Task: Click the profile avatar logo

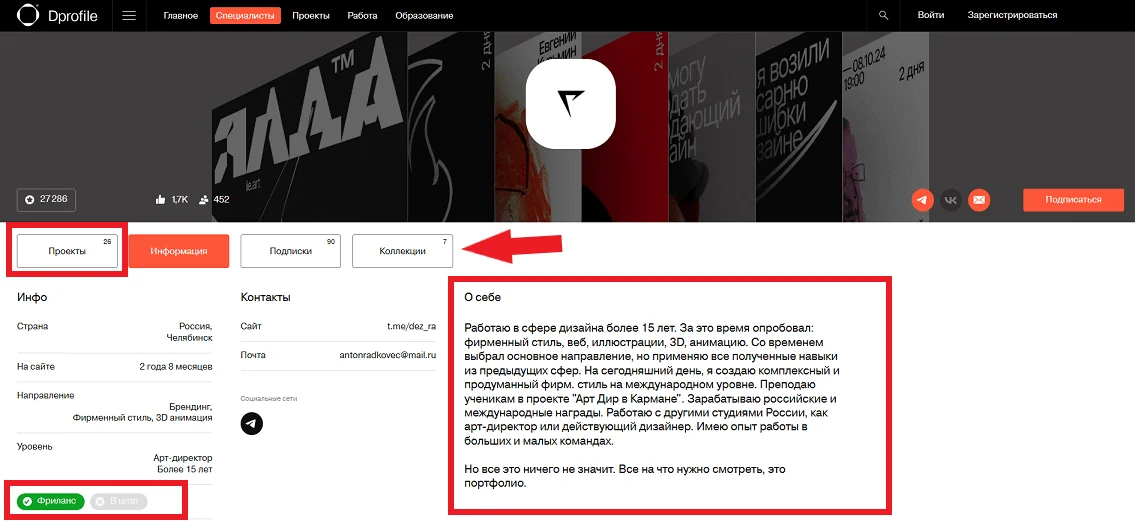Action: coord(570,104)
